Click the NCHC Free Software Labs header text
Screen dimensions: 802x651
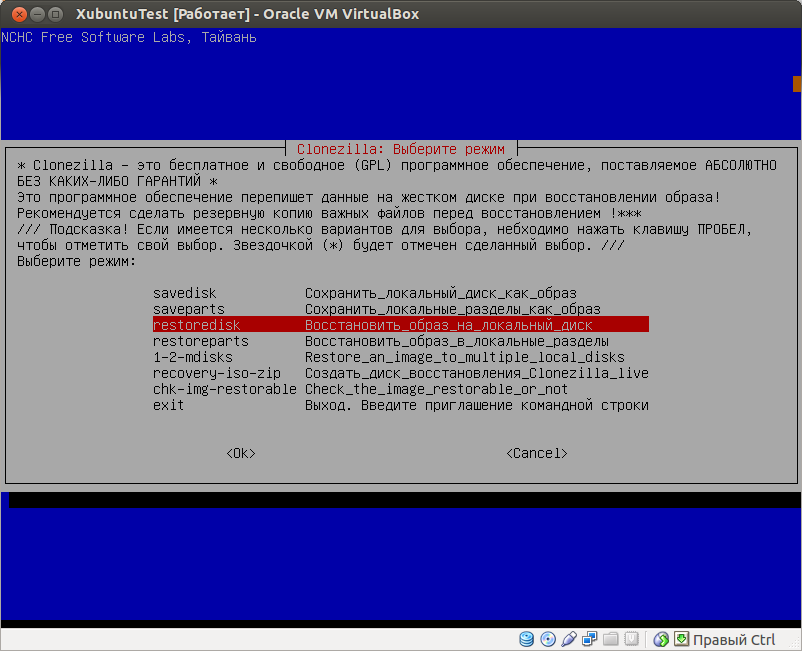pos(128,37)
